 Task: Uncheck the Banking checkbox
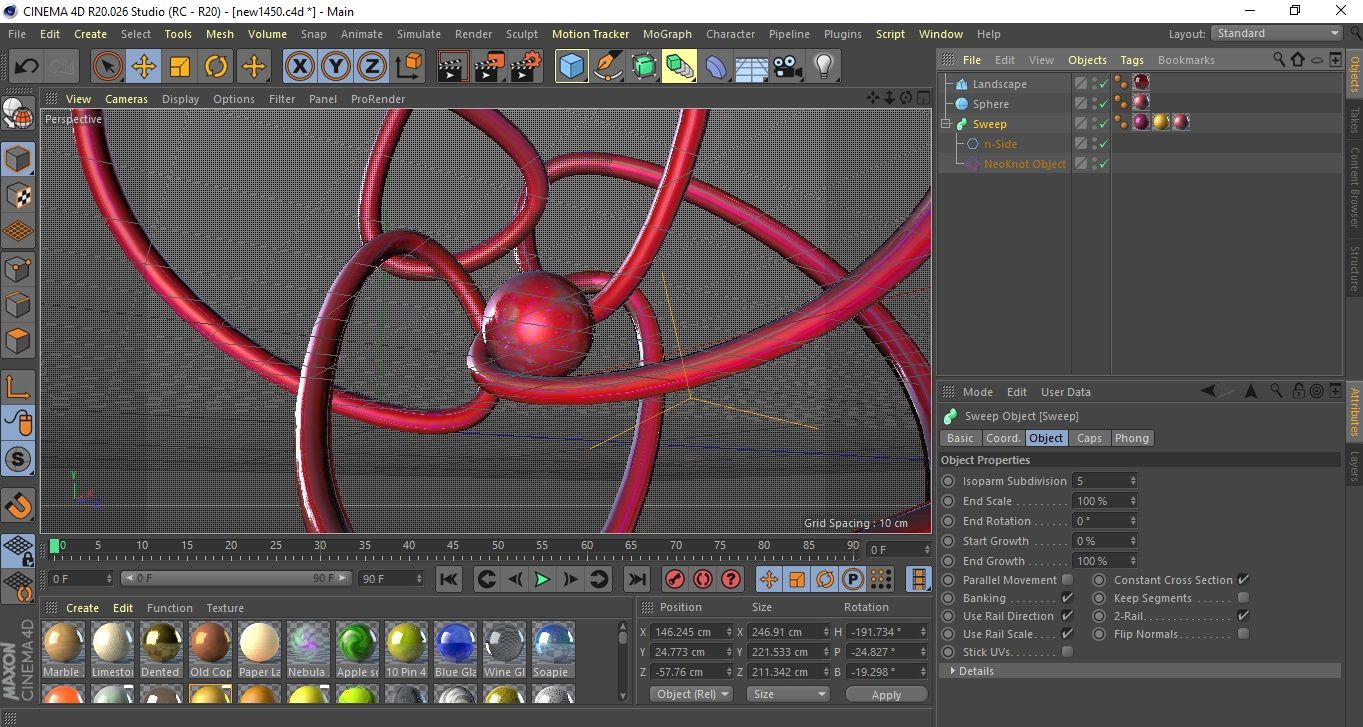(x=1067, y=598)
